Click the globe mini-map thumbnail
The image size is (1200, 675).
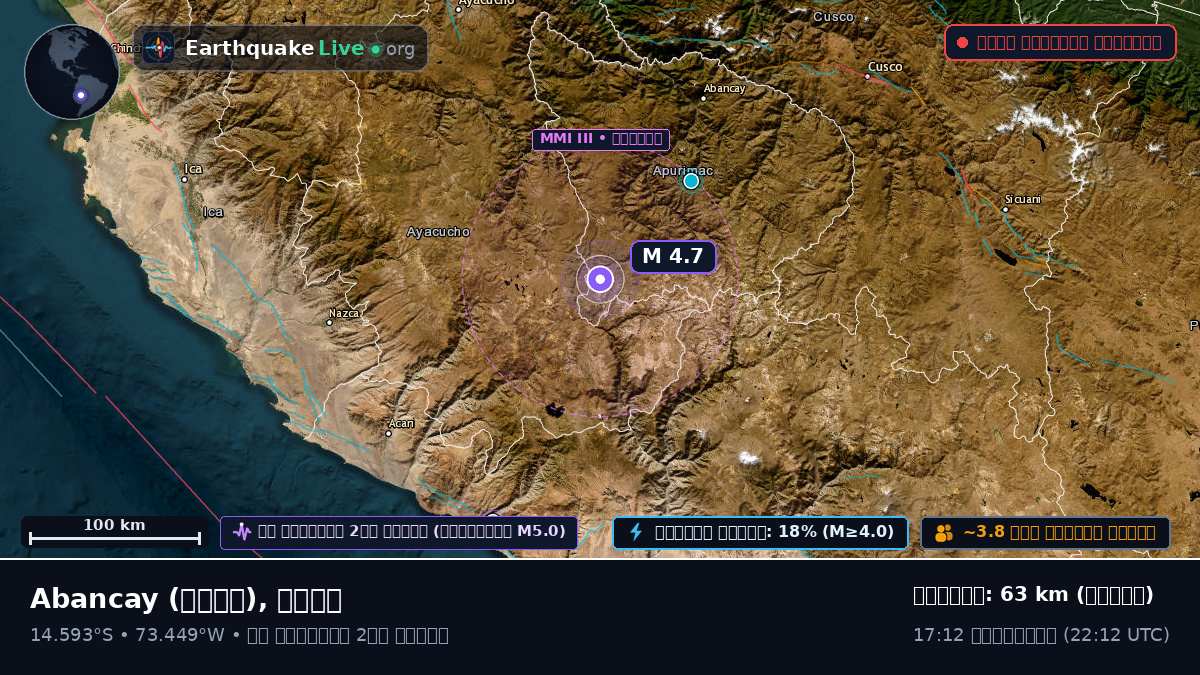tap(72, 72)
